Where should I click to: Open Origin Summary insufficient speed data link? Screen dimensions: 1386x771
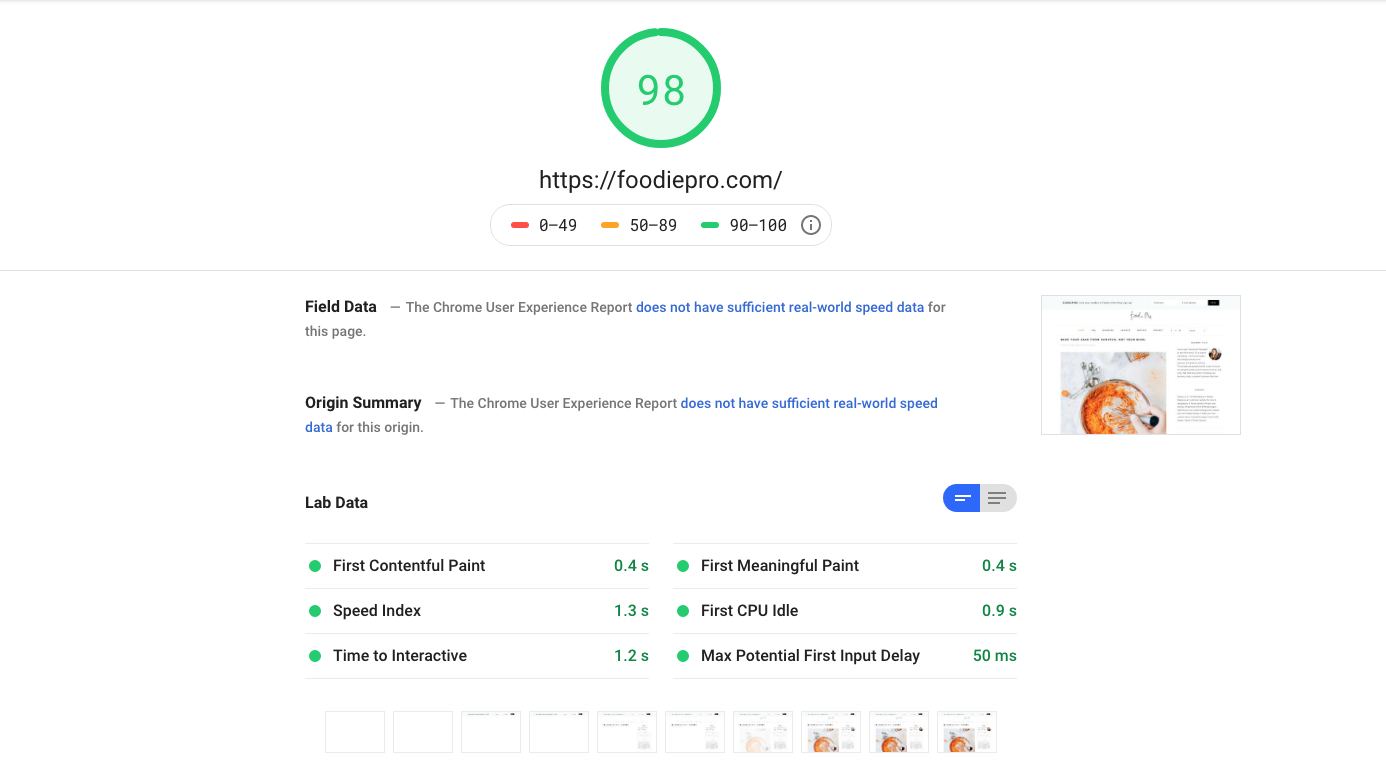(x=808, y=404)
